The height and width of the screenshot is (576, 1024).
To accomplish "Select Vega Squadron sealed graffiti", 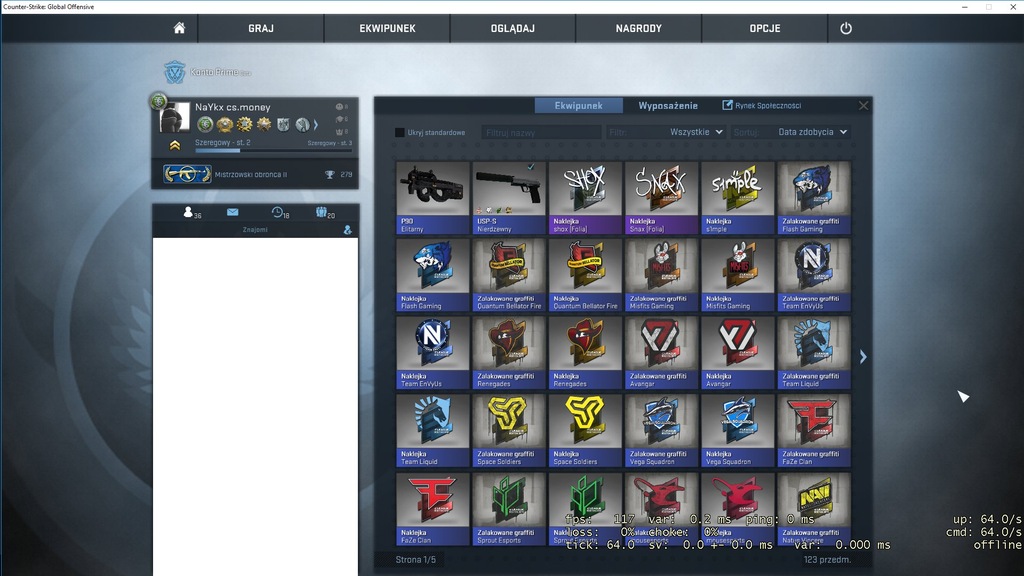I will click(662, 430).
